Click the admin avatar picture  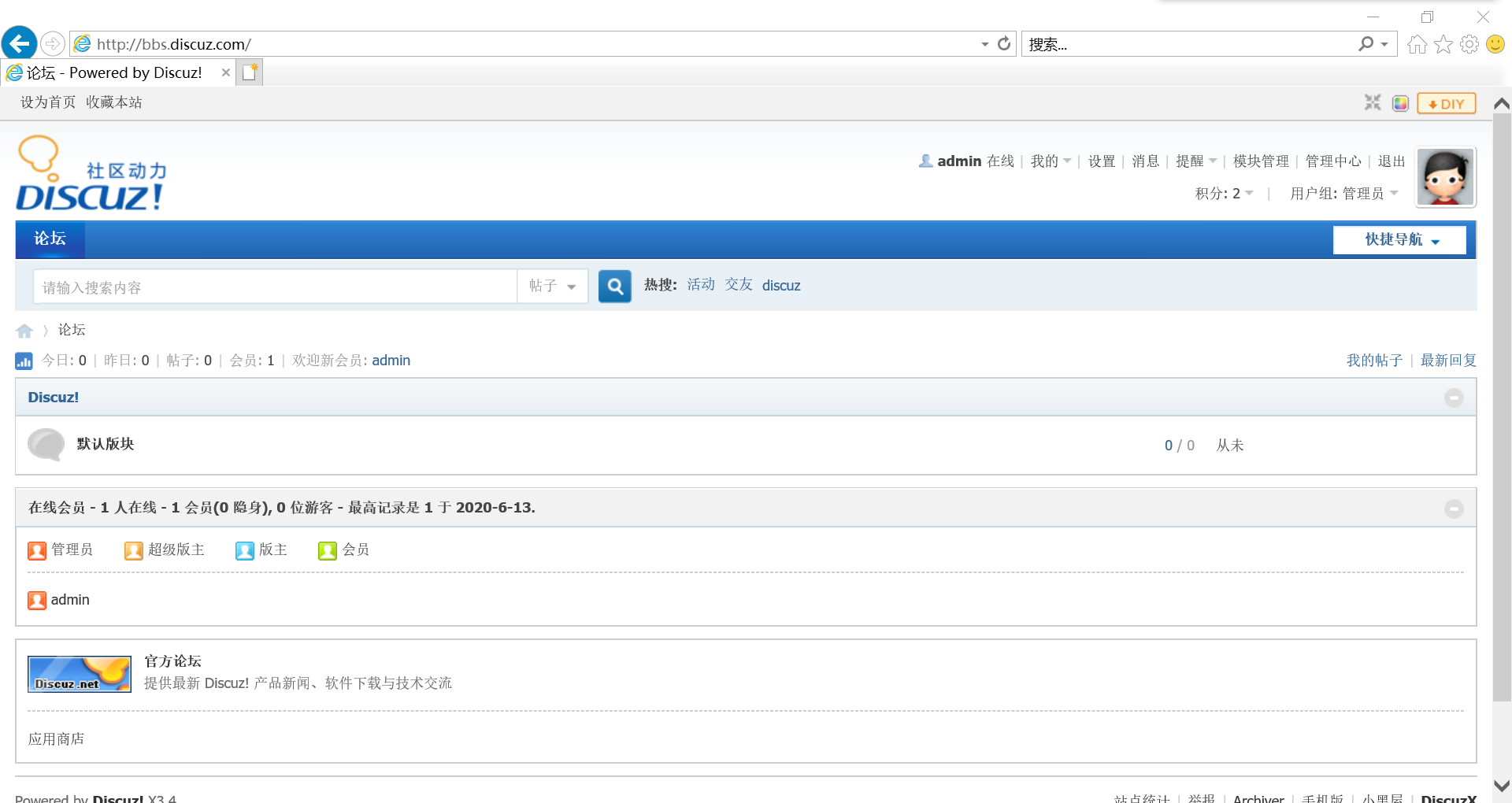coord(1446,177)
